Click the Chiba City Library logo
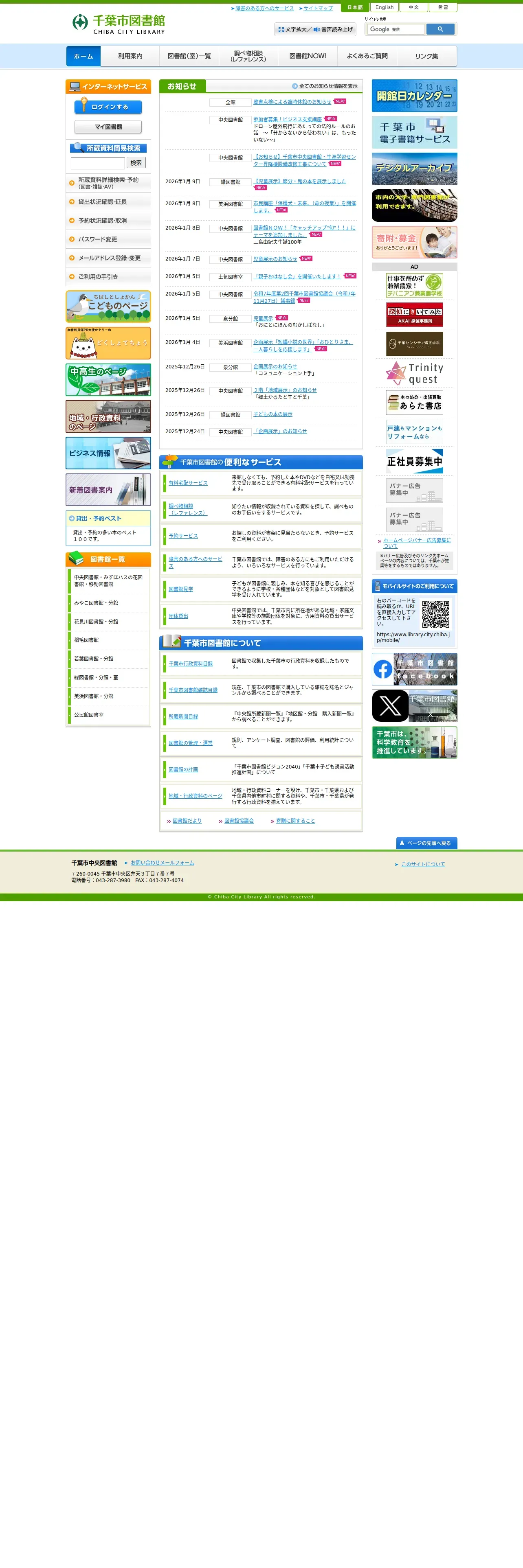Screen dimensions: 523x1568 point(119,24)
